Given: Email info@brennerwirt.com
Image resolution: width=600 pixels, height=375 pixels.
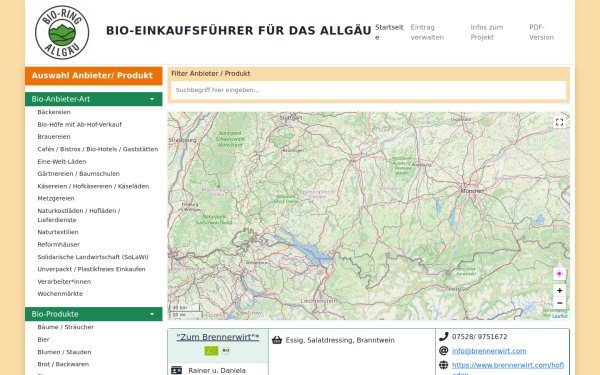Looking at the screenshot, I should 489,351.
